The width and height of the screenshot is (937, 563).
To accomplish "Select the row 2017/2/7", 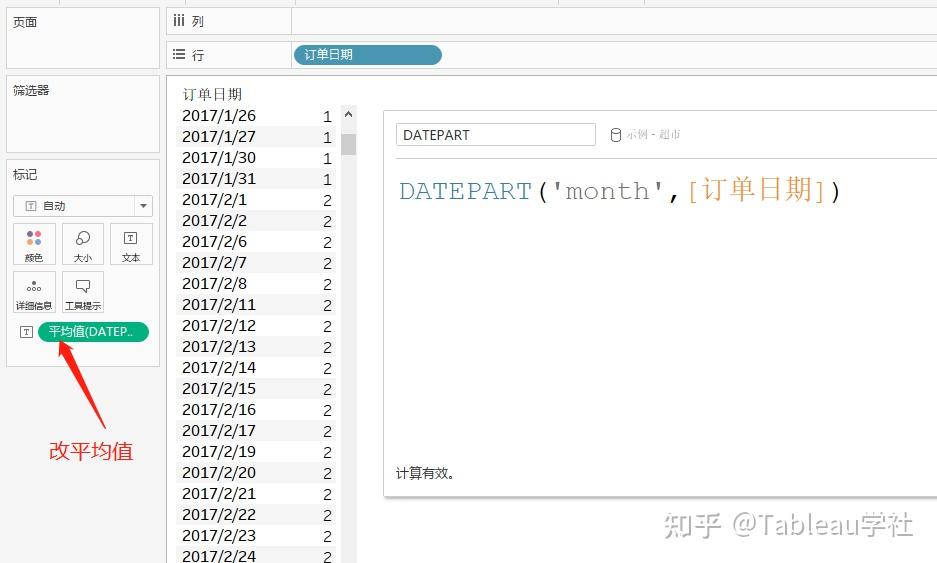I will click(x=256, y=262).
